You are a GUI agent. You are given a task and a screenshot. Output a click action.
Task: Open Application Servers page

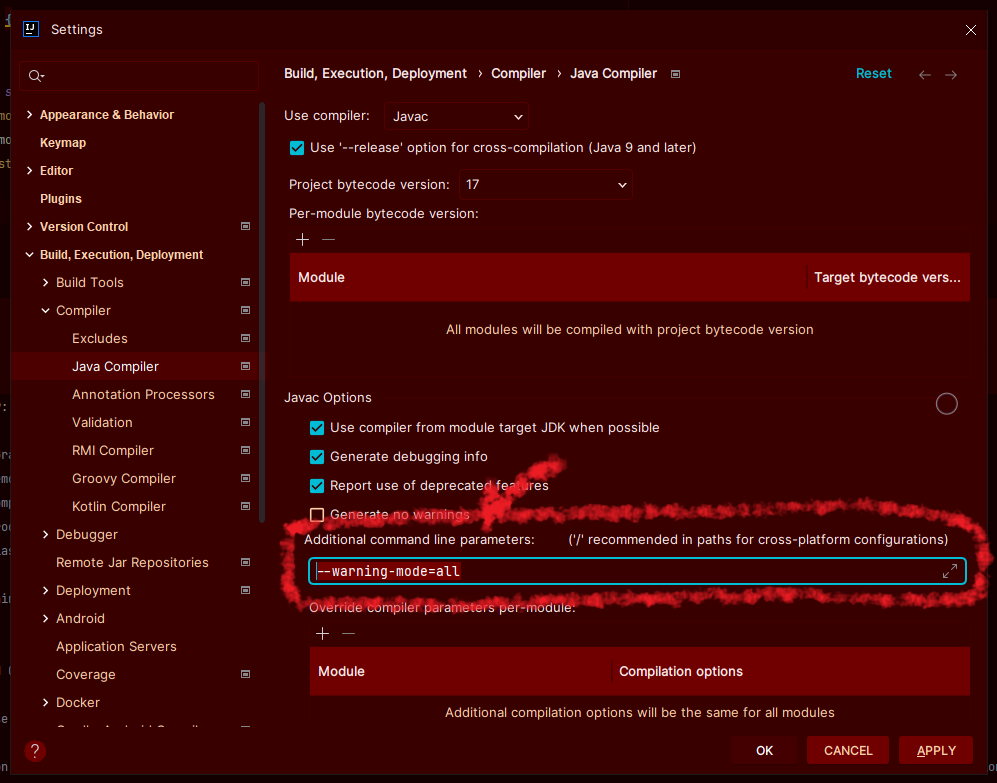point(116,646)
